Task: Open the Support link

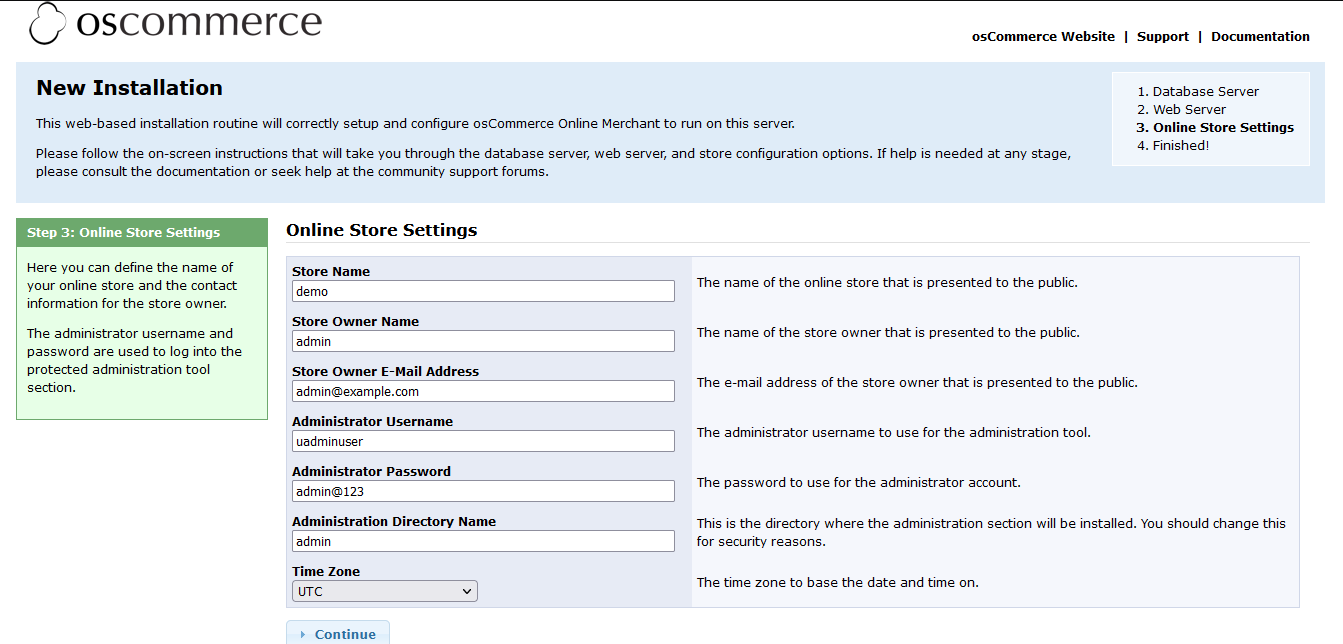Action: pos(1162,36)
